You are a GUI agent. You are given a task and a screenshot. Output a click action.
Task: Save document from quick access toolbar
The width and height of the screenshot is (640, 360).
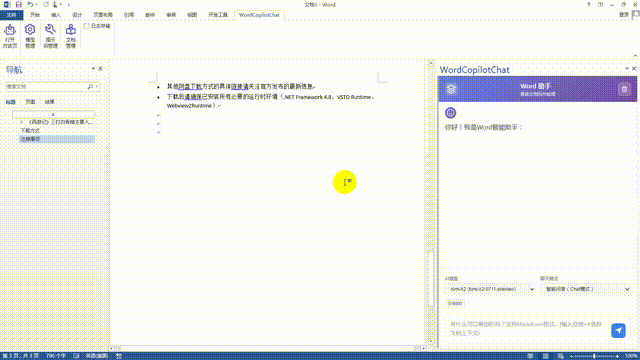pyautogui.click(x=18, y=4)
